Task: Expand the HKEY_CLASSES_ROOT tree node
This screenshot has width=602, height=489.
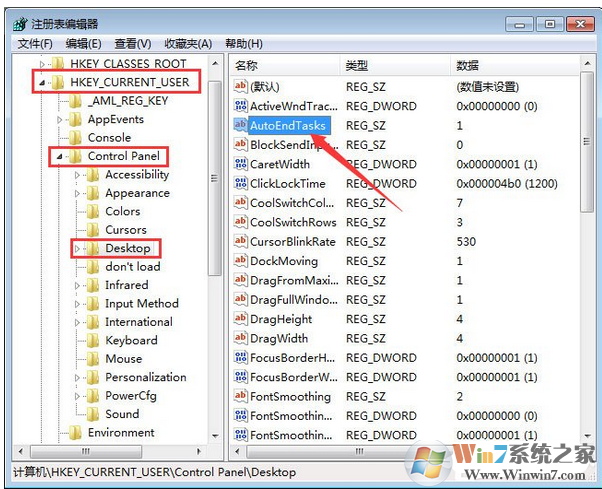Action: [43, 64]
